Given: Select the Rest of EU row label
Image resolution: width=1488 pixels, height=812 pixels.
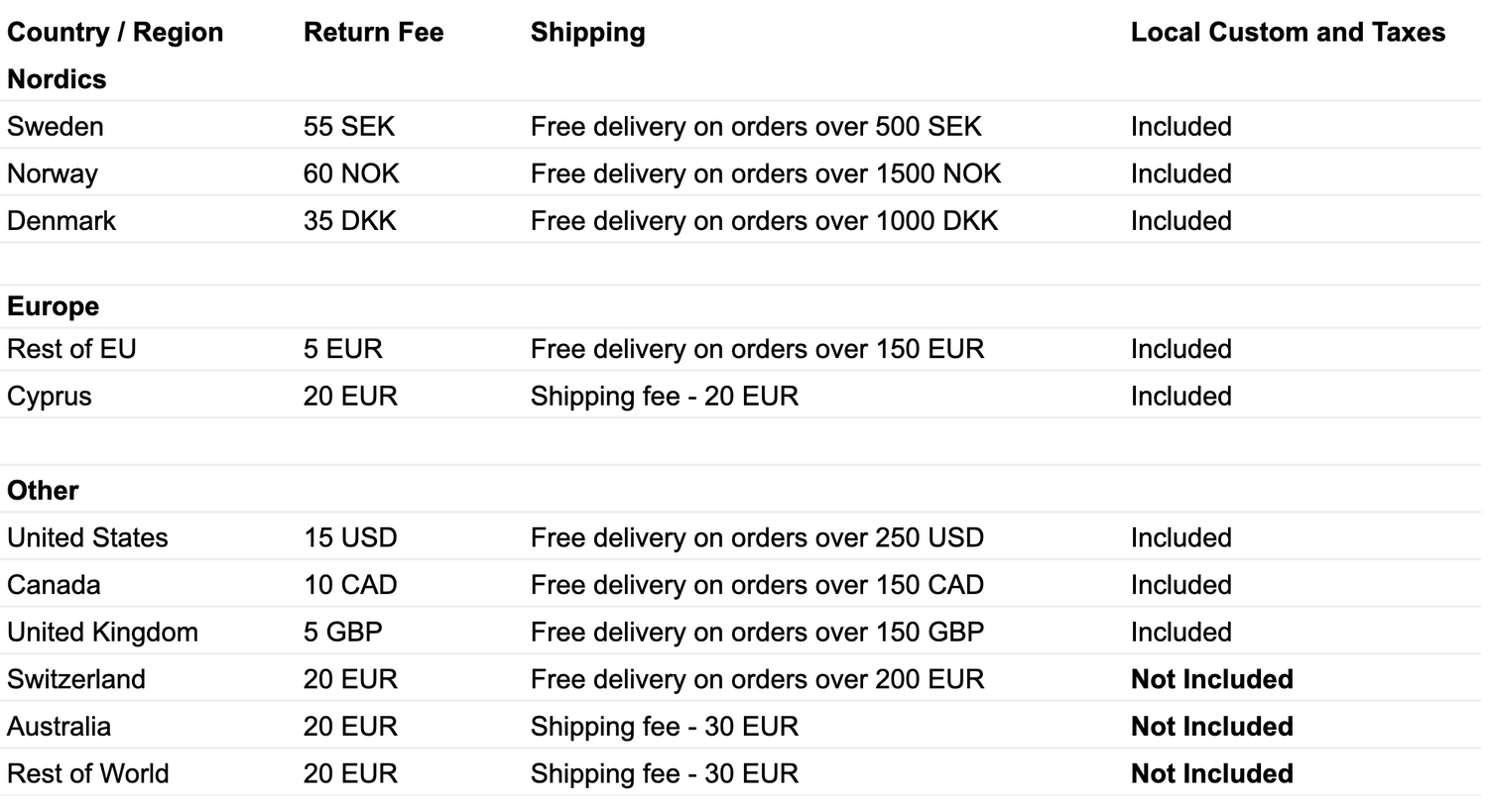Looking at the screenshot, I should pos(71,349).
